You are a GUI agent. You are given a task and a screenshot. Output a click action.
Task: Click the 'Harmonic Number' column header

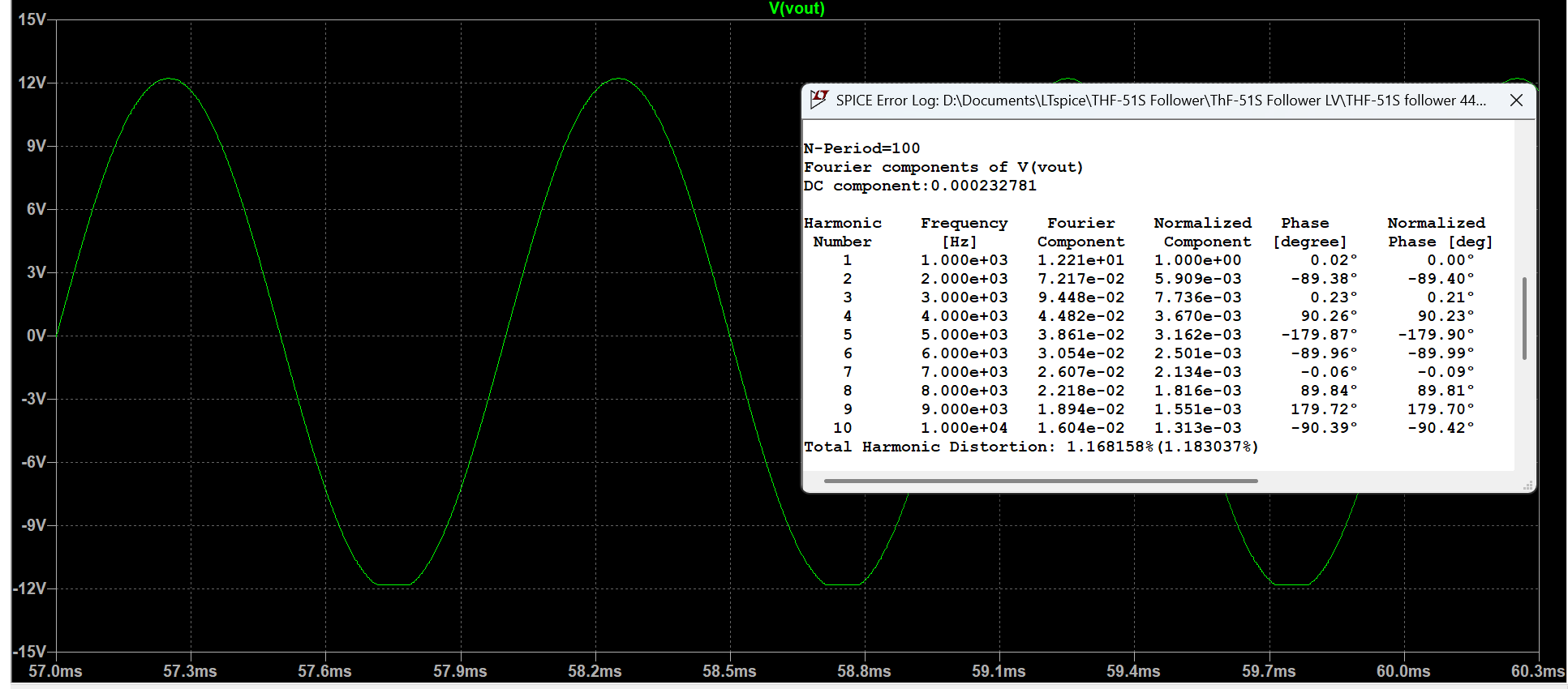coord(842,232)
